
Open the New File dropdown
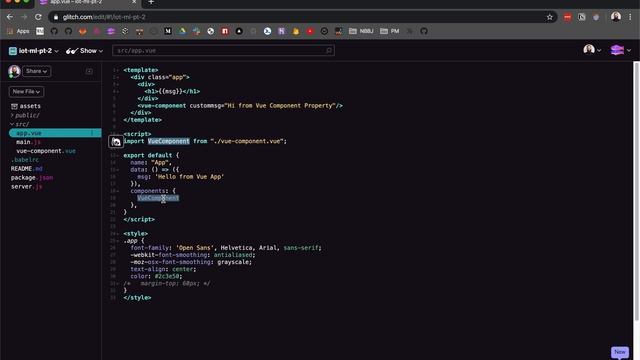tap(26, 91)
